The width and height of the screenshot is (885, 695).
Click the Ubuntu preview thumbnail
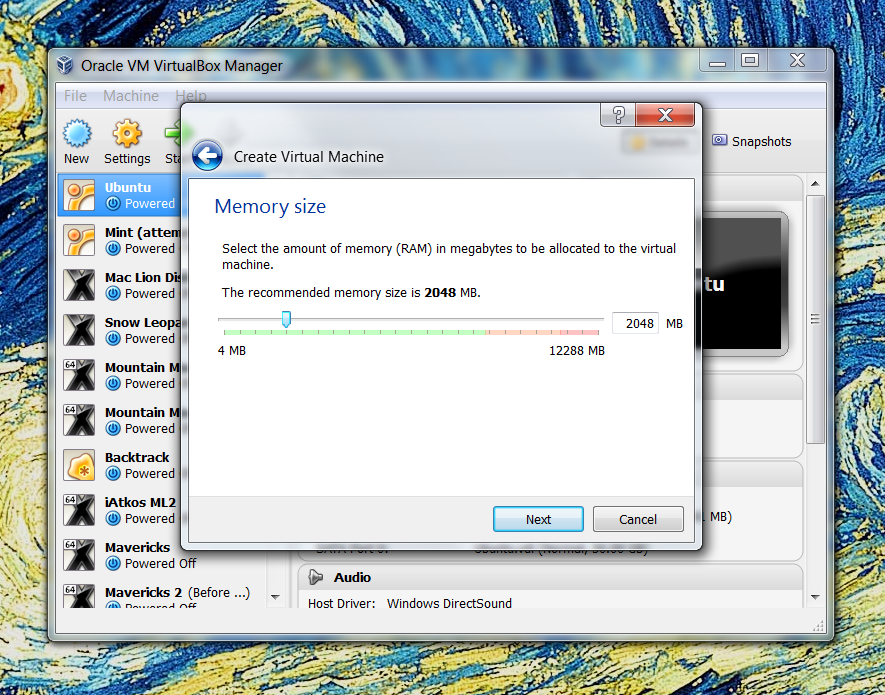click(744, 284)
